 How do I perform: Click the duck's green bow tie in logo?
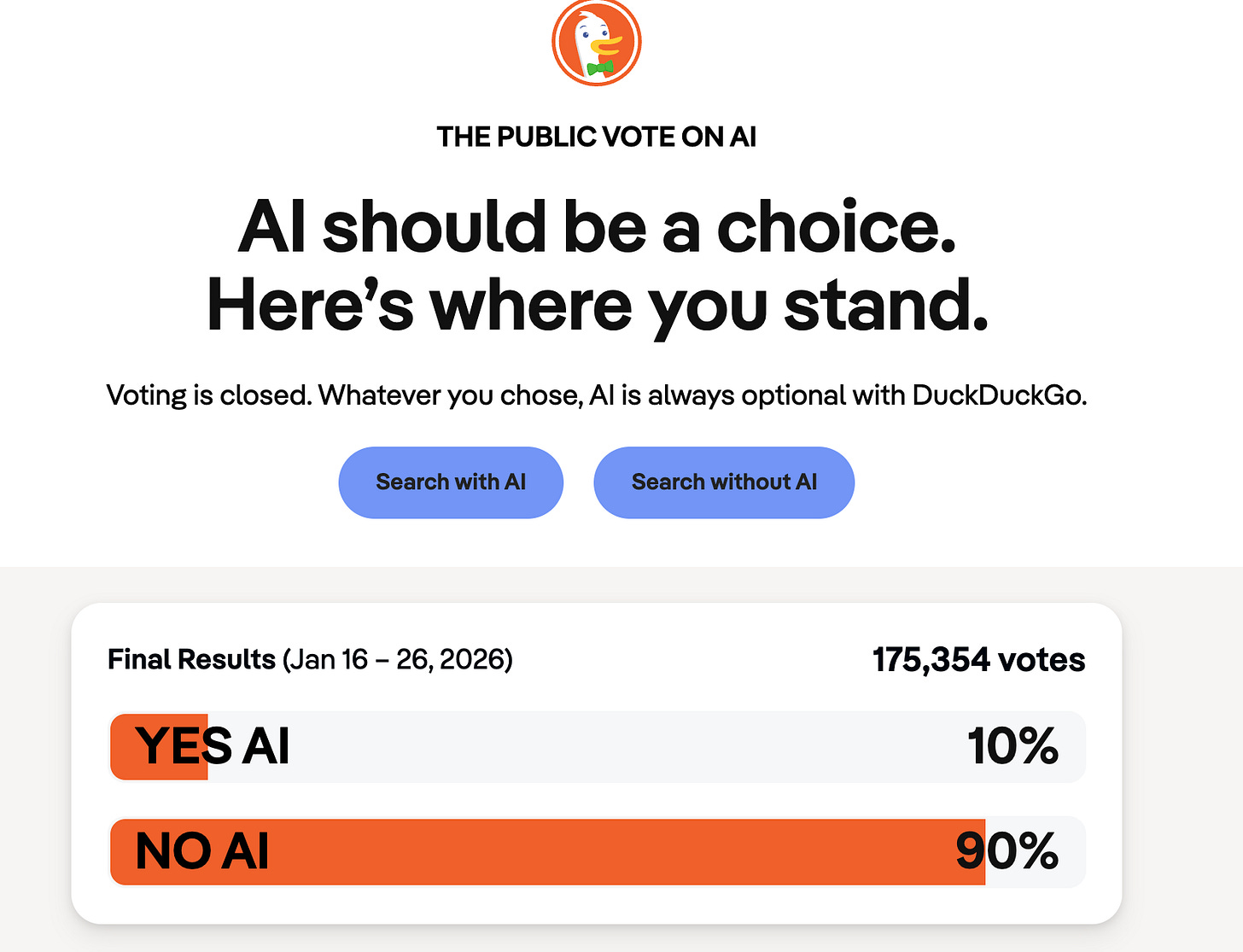tap(601, 67)
